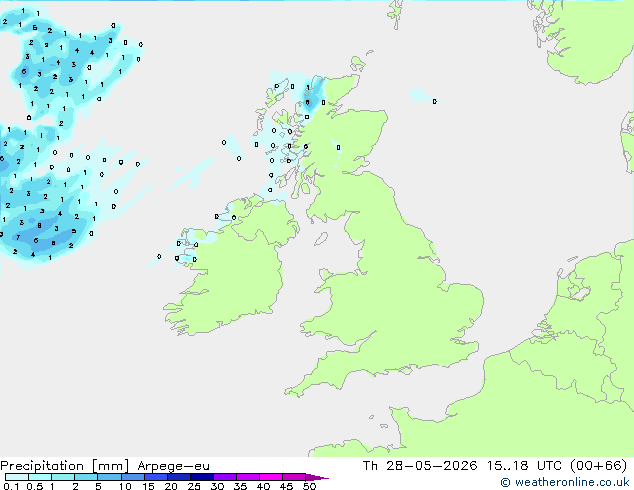
Task: Click the 1–2 mm legend color box
Action: point(63,477)
